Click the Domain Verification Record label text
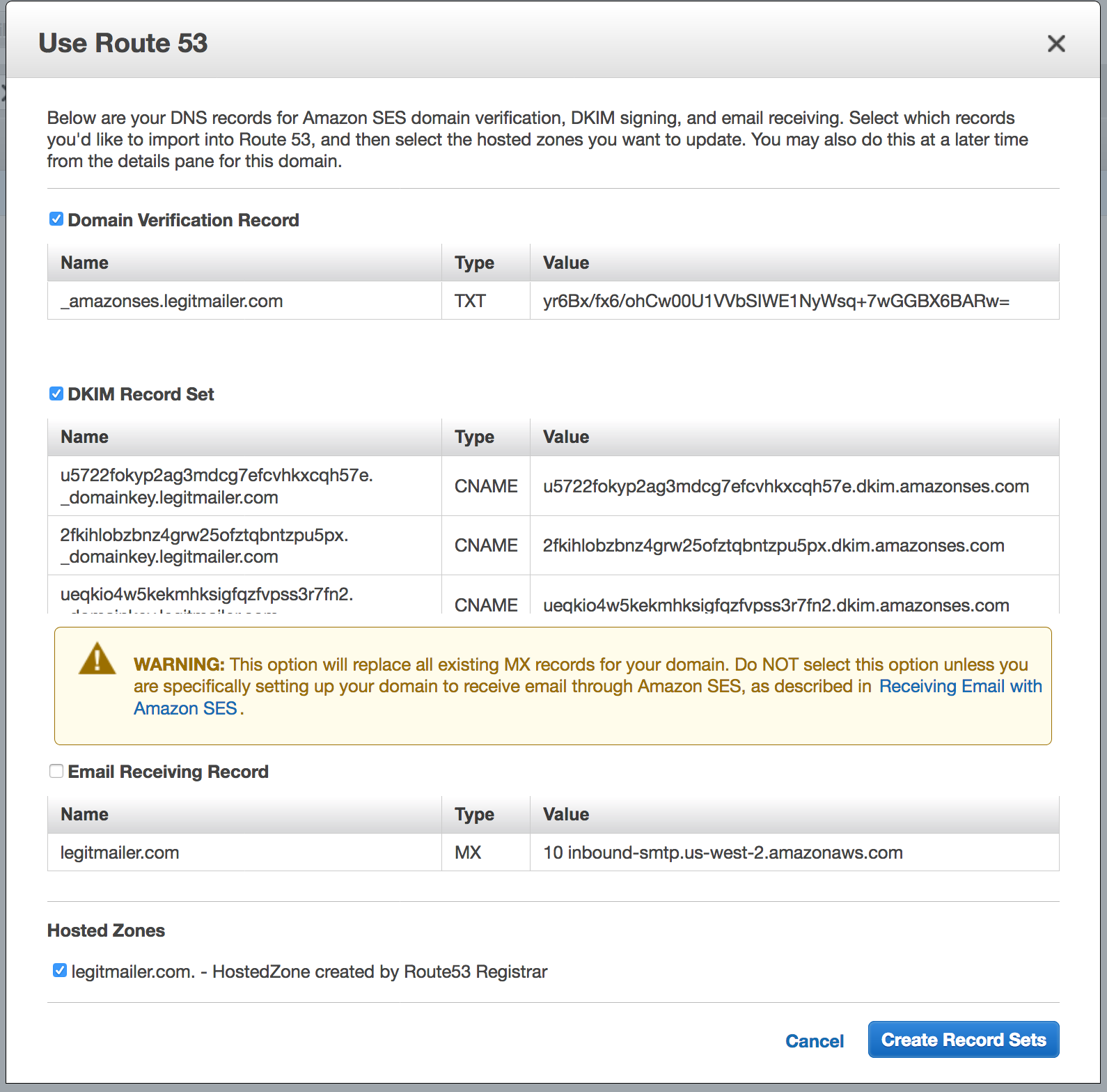The width and height of the screenshot is (1107, 1092). tap(183, 220)
